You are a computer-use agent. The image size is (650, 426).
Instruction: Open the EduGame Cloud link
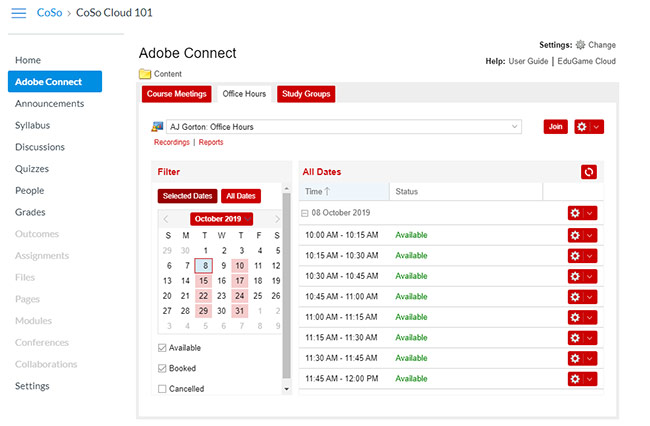coord(586,61)
